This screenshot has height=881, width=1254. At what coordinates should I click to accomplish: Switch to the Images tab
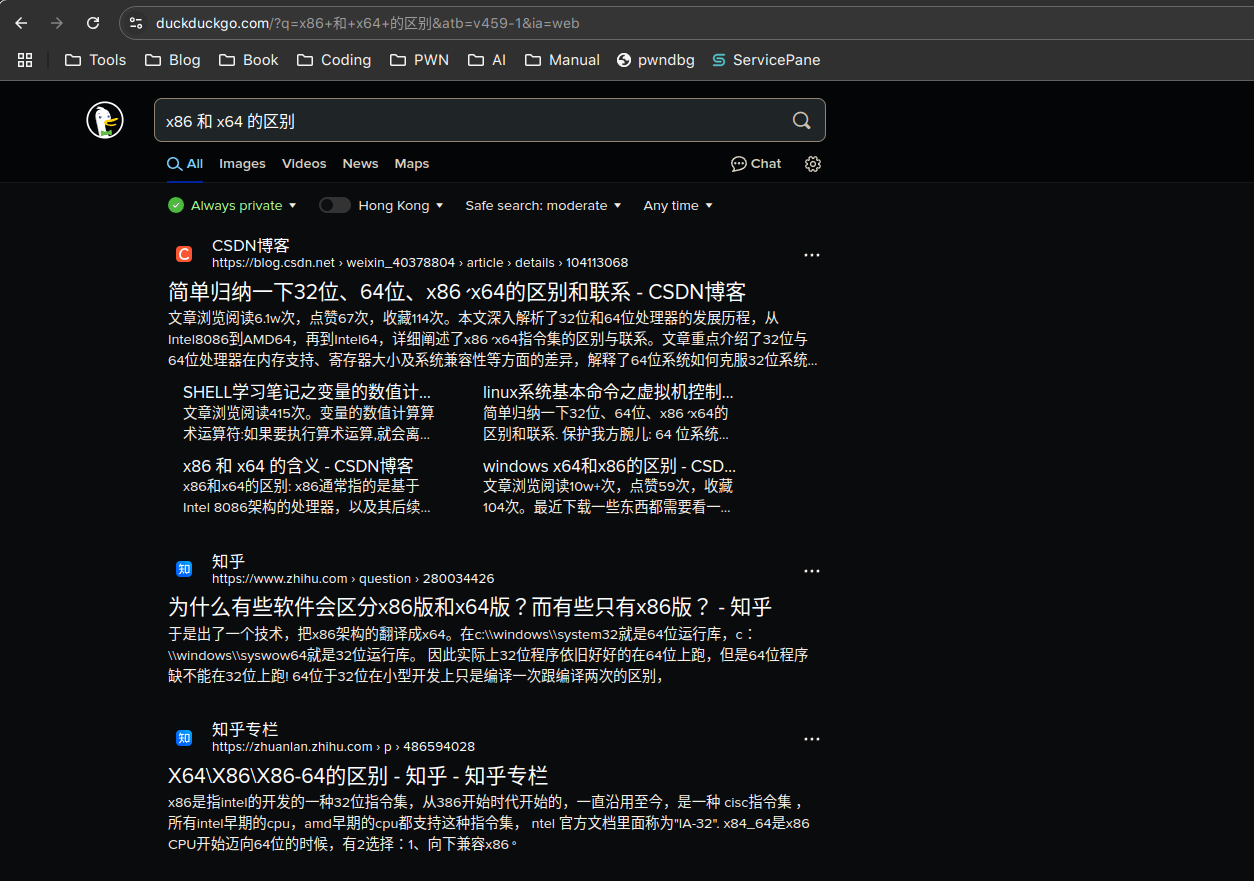click(242, 164)
